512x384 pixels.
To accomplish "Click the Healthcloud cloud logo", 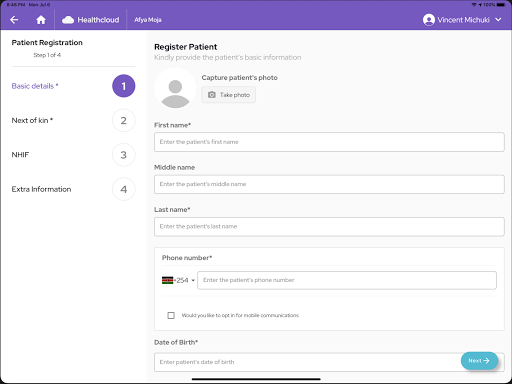I will [x=68, y=20].
